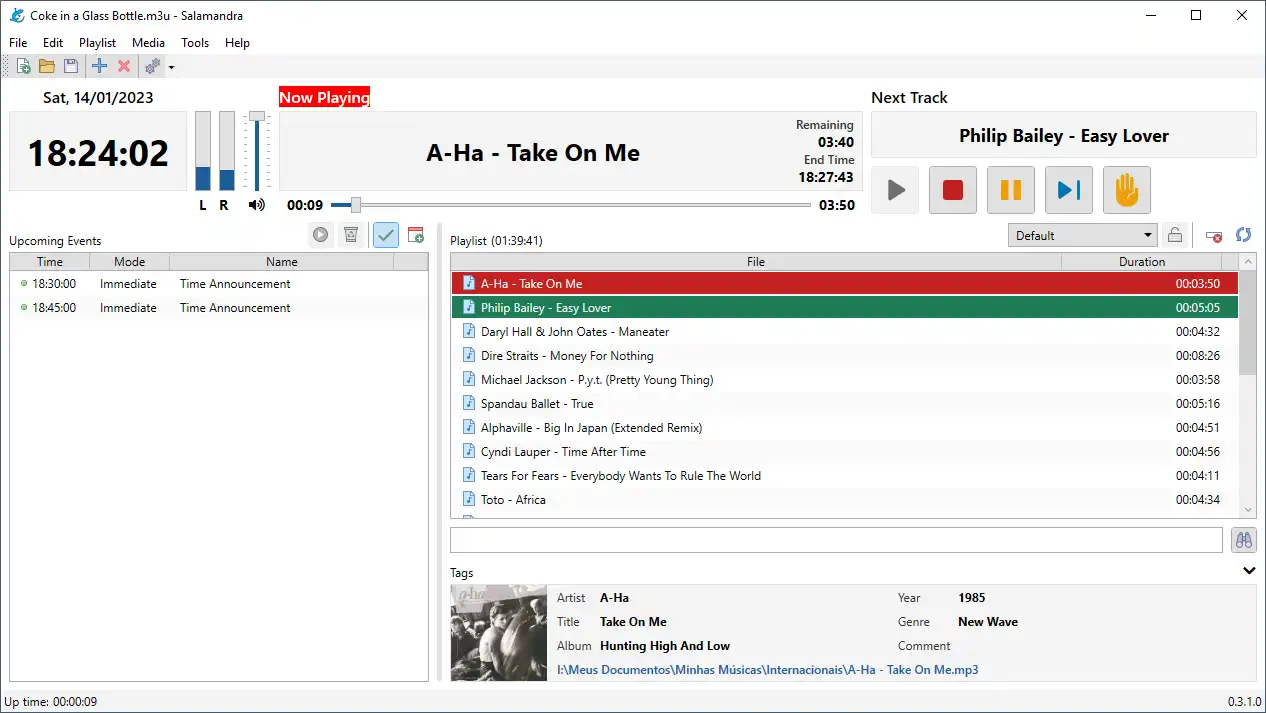Viewport: 1266px width, 713px height.
Task: Click the red stop playback button
Action: 952,190
